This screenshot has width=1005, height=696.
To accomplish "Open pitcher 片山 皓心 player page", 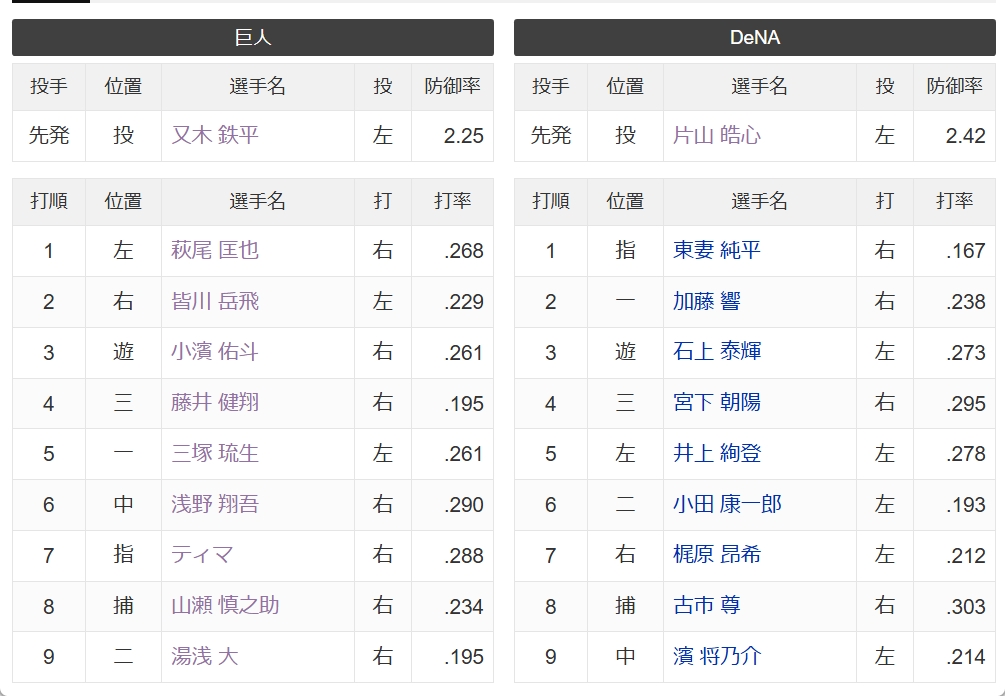I will (x=717, y=135).
